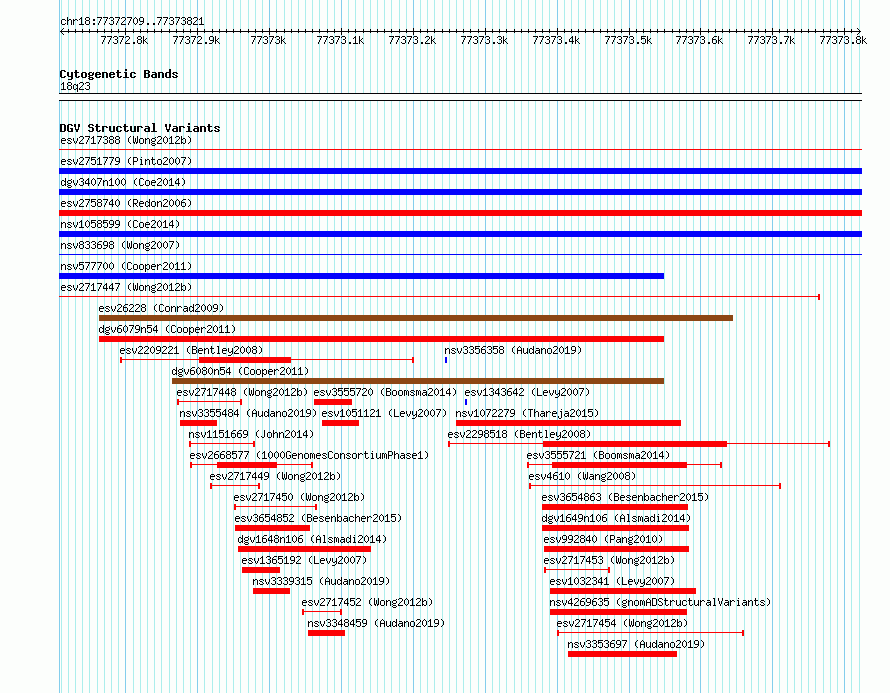Click the esv26228 (Conrad2009) label
Viewport: 890px width, 693px height.
[161, 308]
